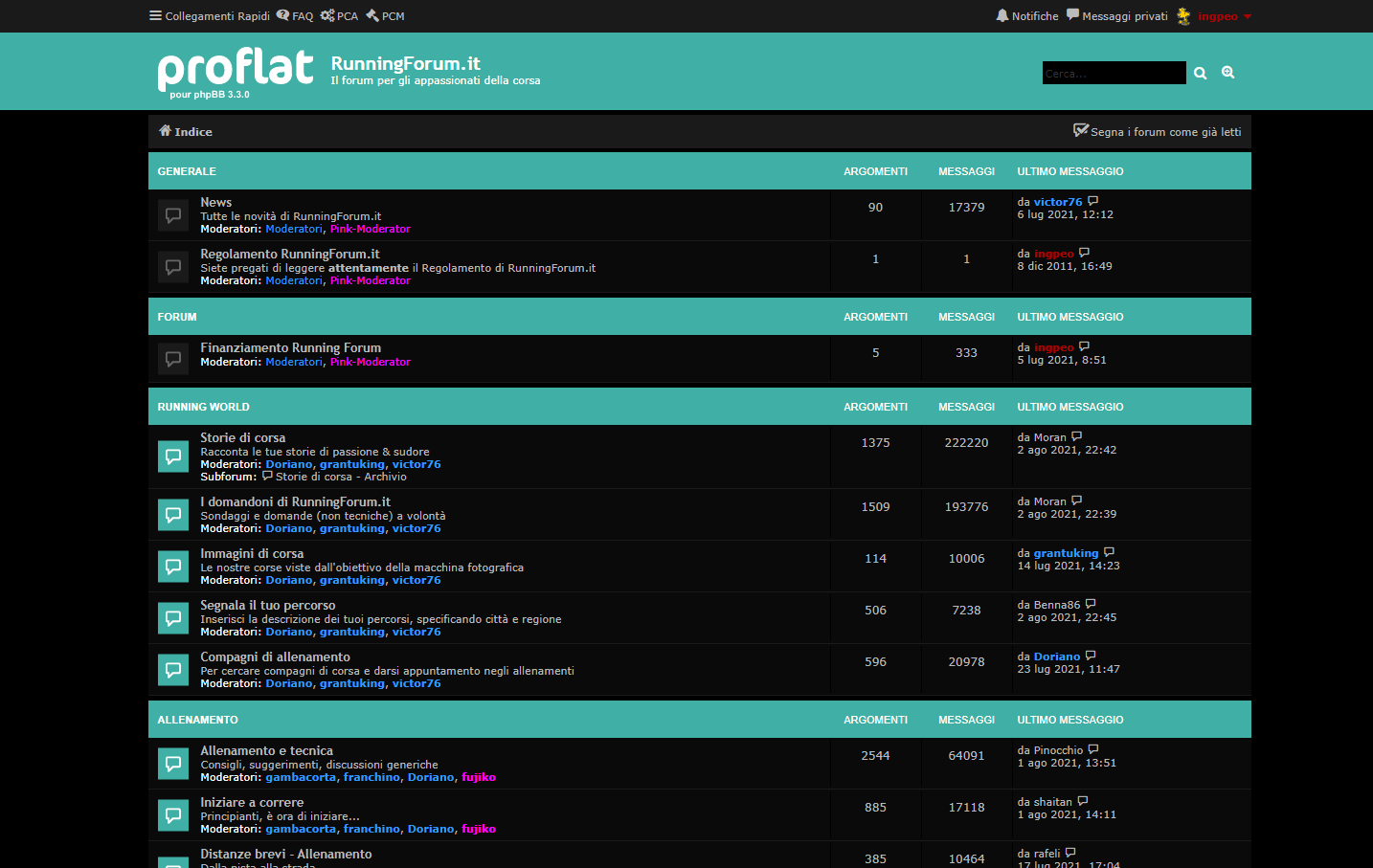Open Immagini di corsa forum
Screen dimensions: 1373x868
coord(252,553)
